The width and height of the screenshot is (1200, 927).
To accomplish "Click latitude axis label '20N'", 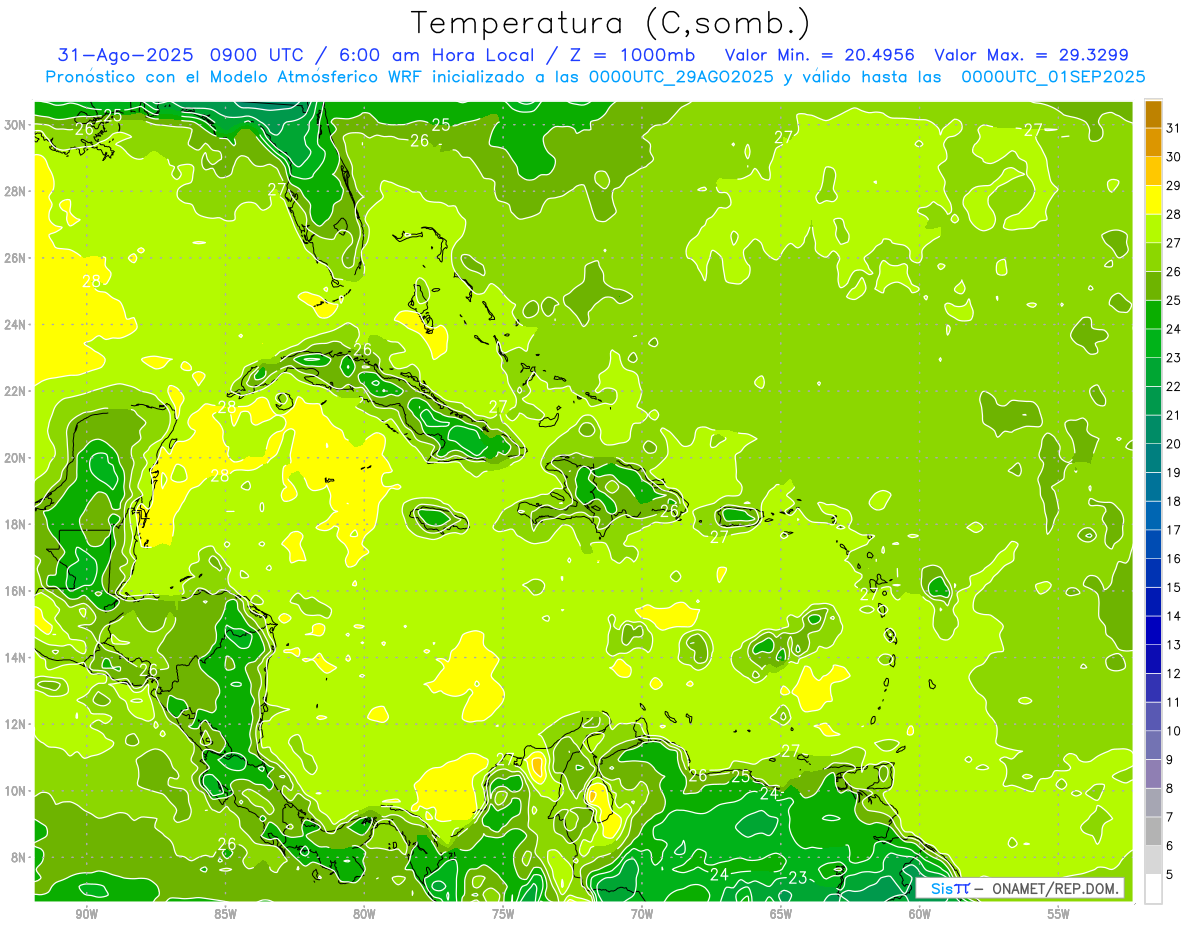I will pyautogui.click(x=15, y=458).
